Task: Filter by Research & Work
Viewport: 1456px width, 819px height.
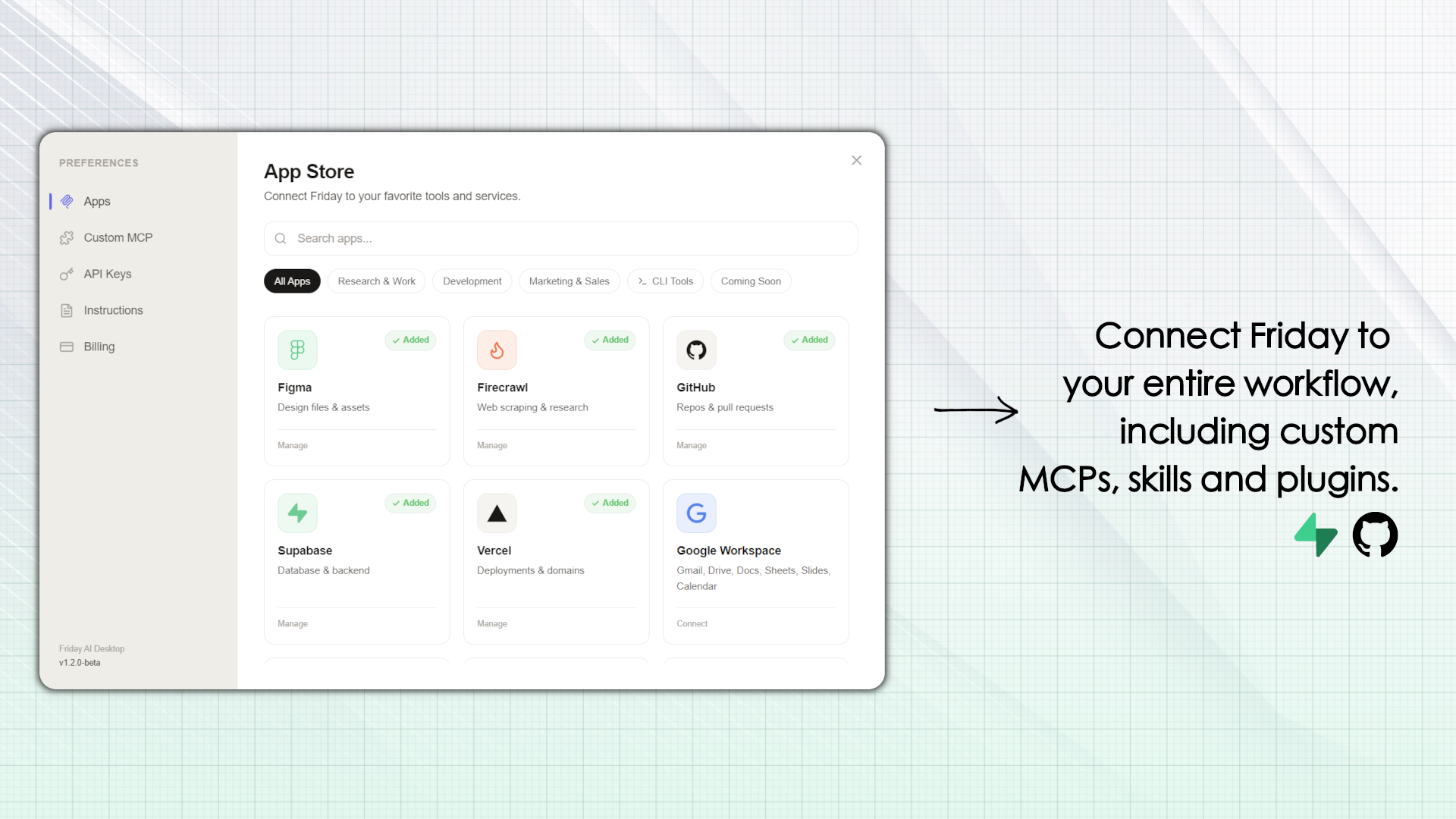Action: point(377,281)
